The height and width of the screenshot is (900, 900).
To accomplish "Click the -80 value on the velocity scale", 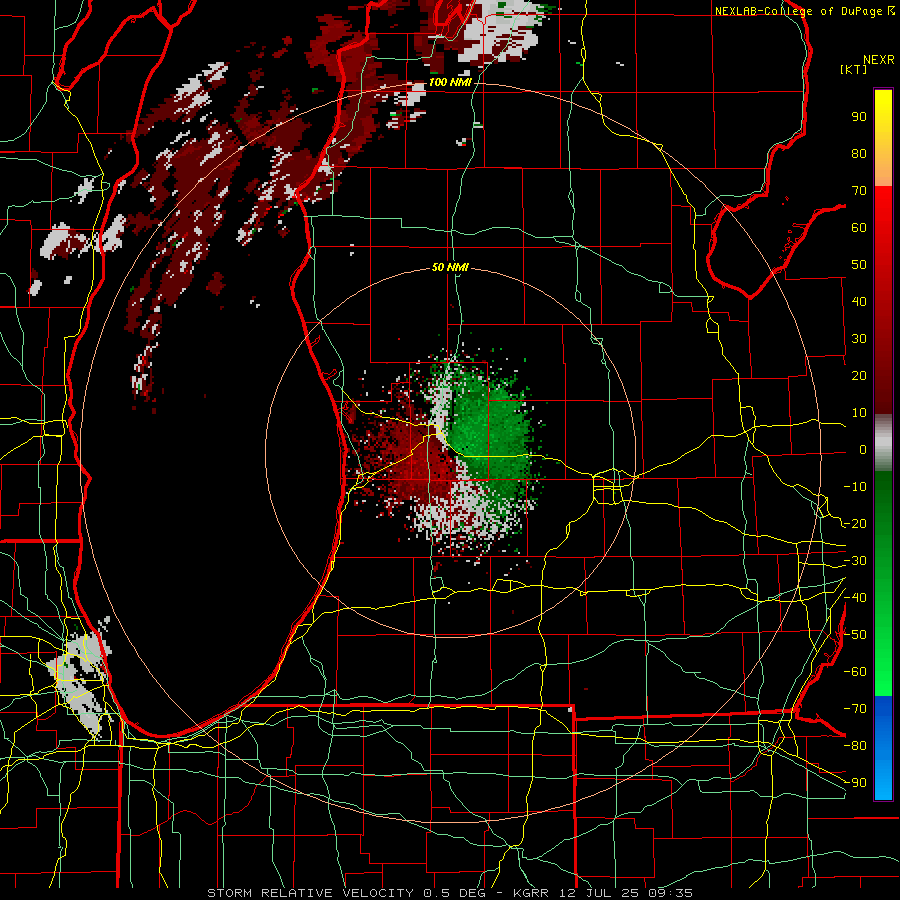I will tap(855, 746).
